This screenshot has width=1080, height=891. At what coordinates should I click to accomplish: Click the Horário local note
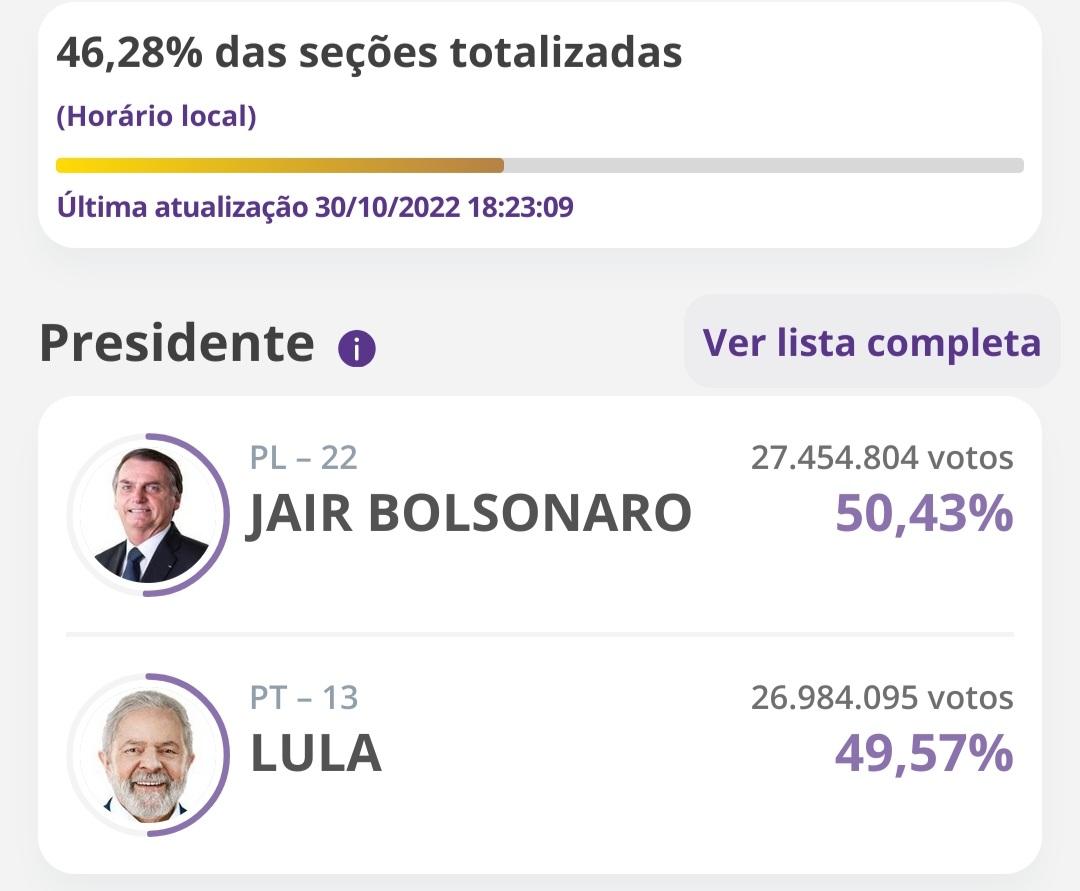tap(156, 116)
